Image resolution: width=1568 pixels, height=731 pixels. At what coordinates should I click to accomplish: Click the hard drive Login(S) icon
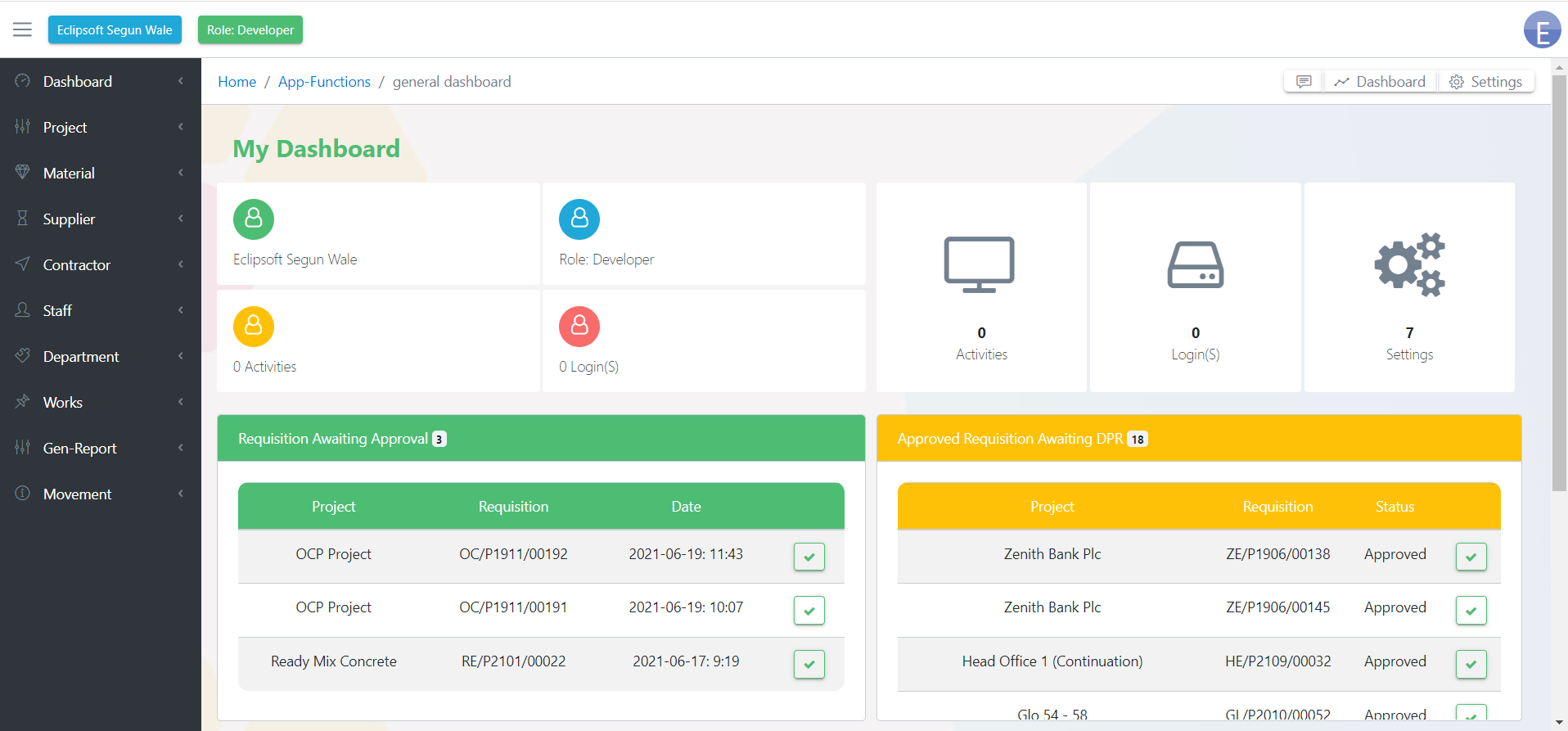1195,264
